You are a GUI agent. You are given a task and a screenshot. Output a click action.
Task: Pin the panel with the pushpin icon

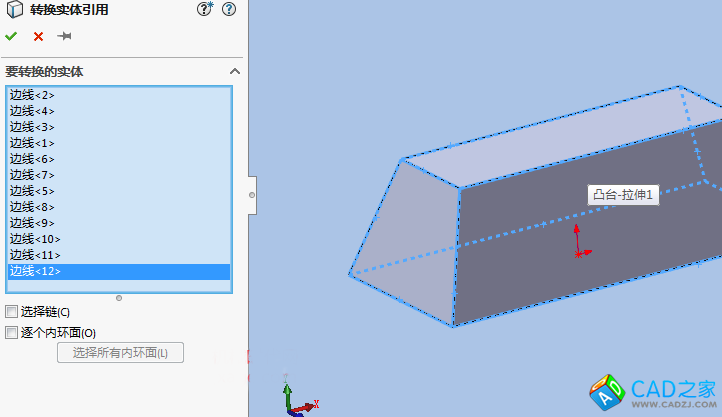[x=65, y=36]
